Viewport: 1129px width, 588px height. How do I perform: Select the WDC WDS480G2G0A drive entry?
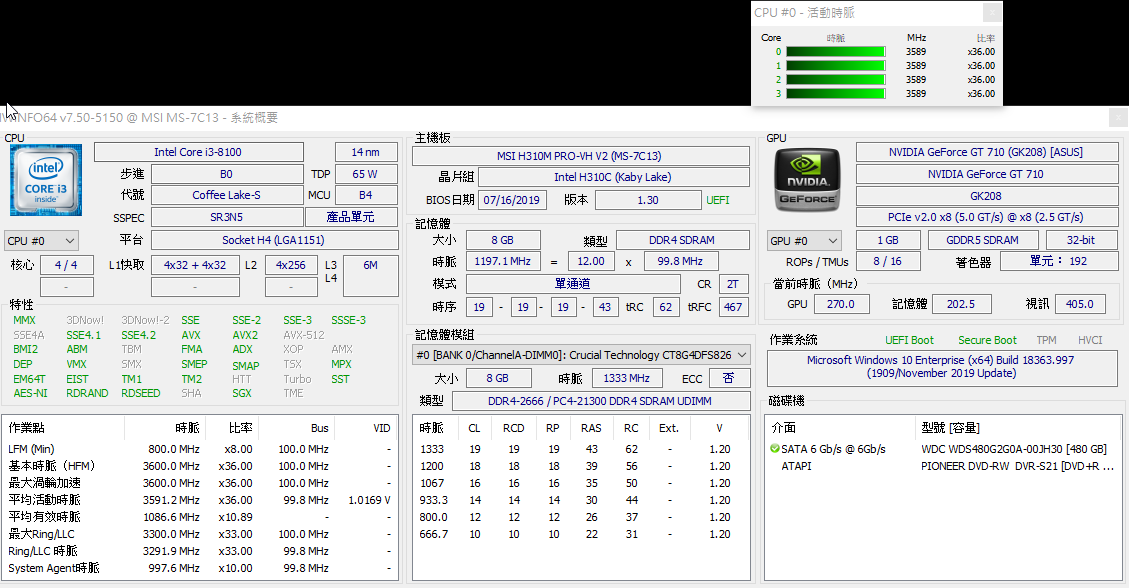[x=1013, y=449]
